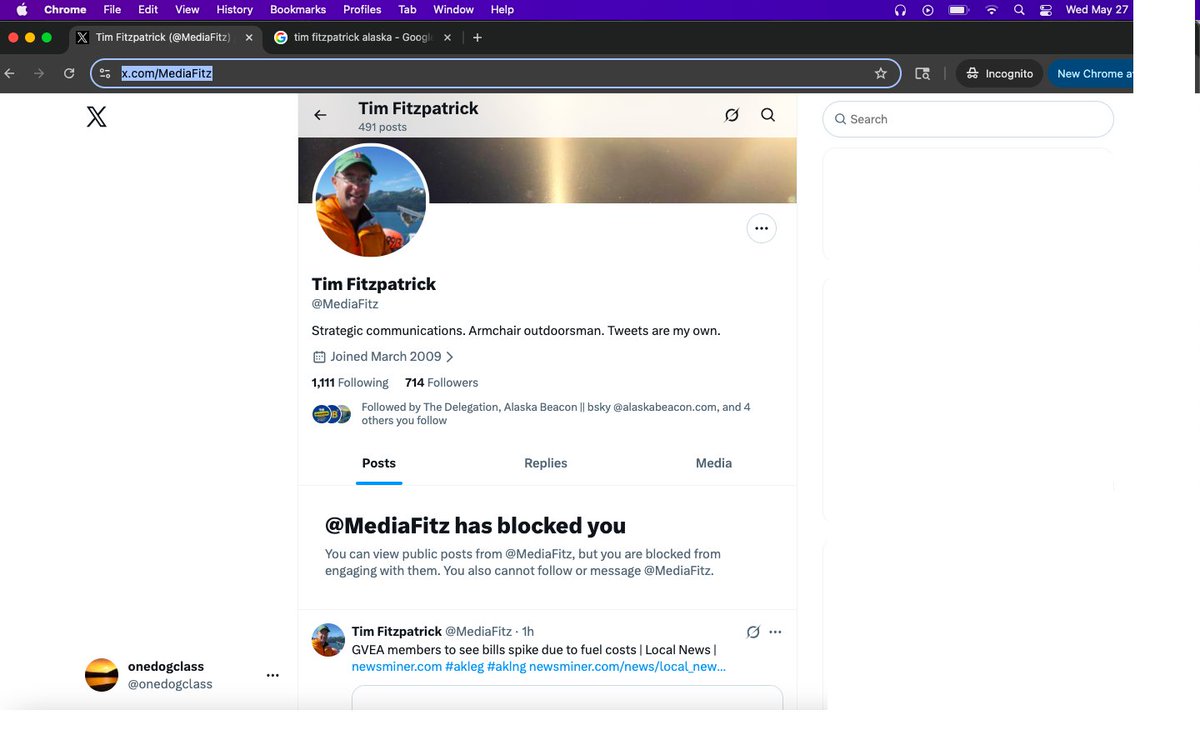The height and width of the screenshot is (750, 1200).
Task: Open the View menu
Action: [x=187, y=9]
